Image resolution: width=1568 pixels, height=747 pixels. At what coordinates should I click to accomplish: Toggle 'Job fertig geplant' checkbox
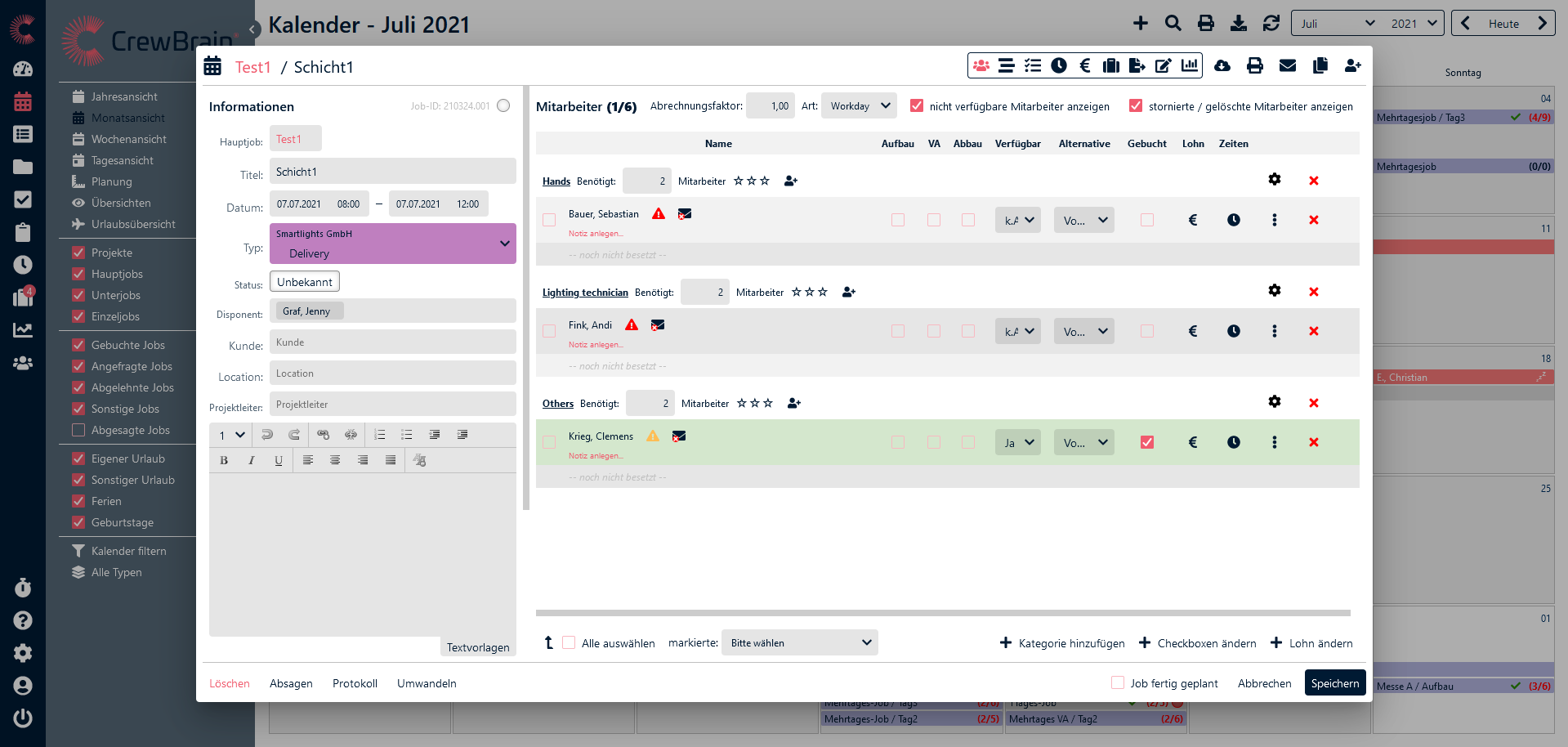pos(1118,683)
